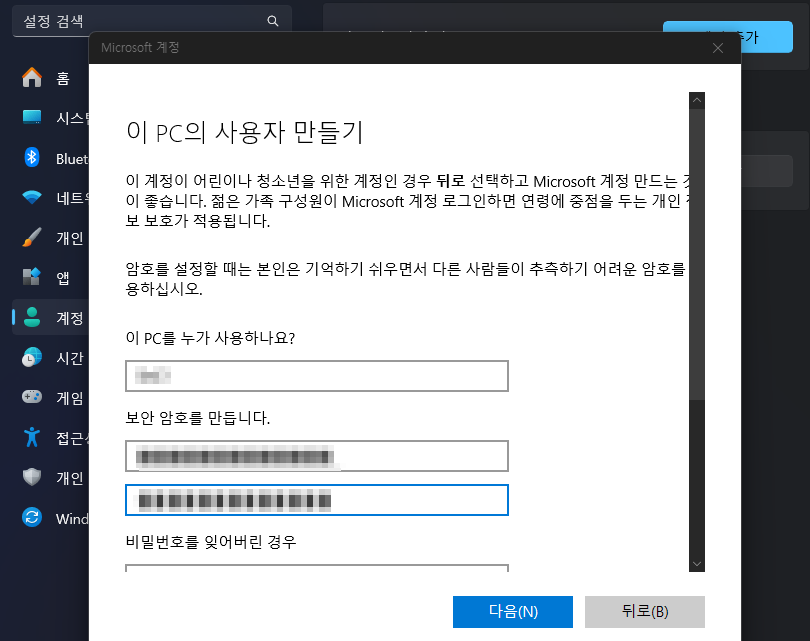This screenshot has height=641, width=810.
Task: Click the dialog scrollbar down arrow
Action: pos(696,565)
